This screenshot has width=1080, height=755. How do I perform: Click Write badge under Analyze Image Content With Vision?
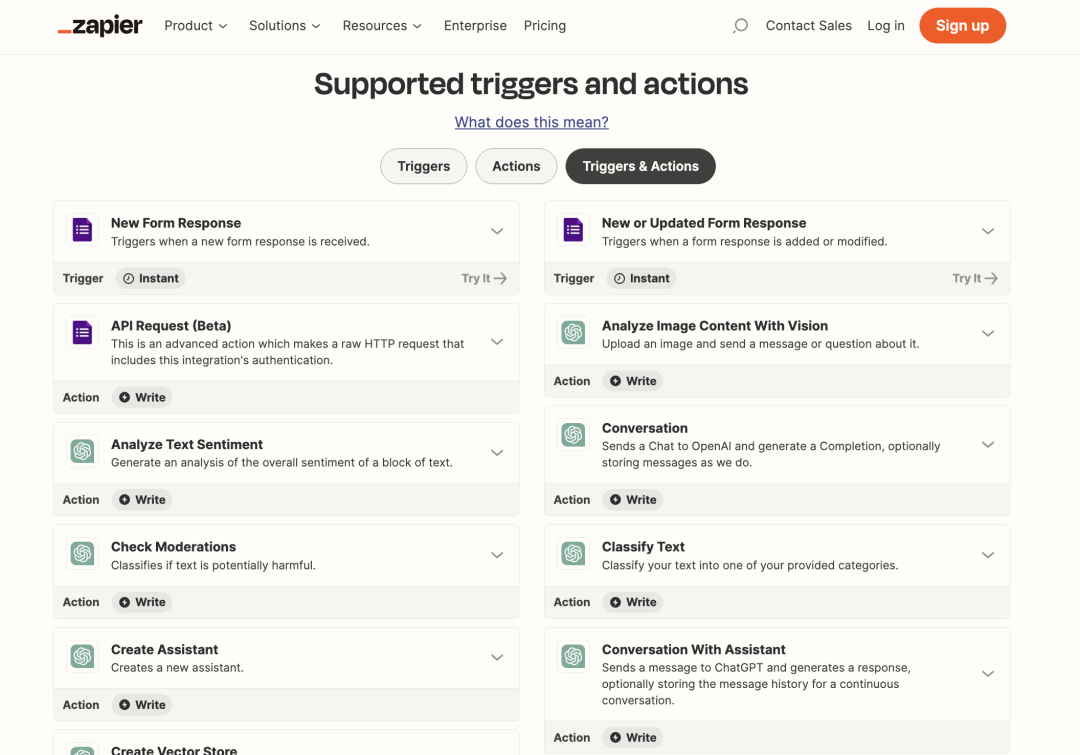tap(633, 381)
